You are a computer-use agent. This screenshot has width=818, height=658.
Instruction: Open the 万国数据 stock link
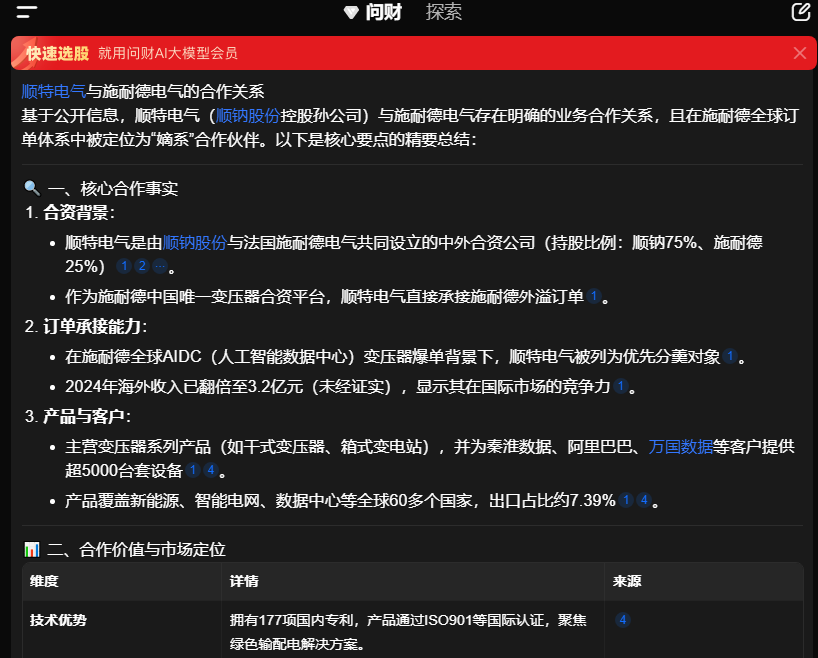(x=680, y=447)
